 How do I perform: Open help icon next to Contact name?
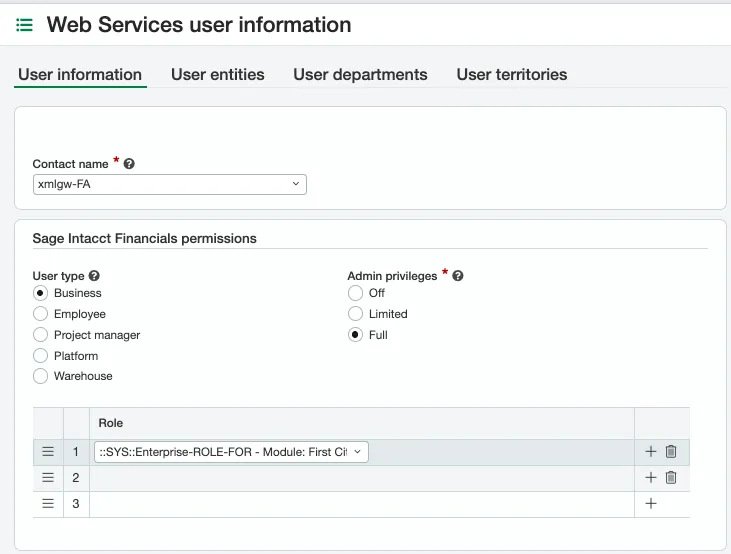(129, 164)
